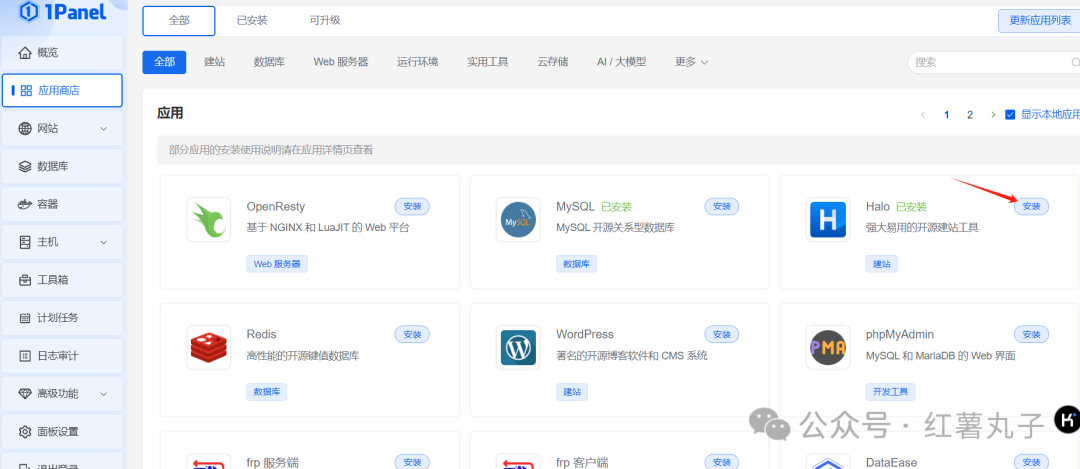Viewport: 1080px width, 469px height.
Task: Filter by 实用工具 category
Action: point(488,62)
